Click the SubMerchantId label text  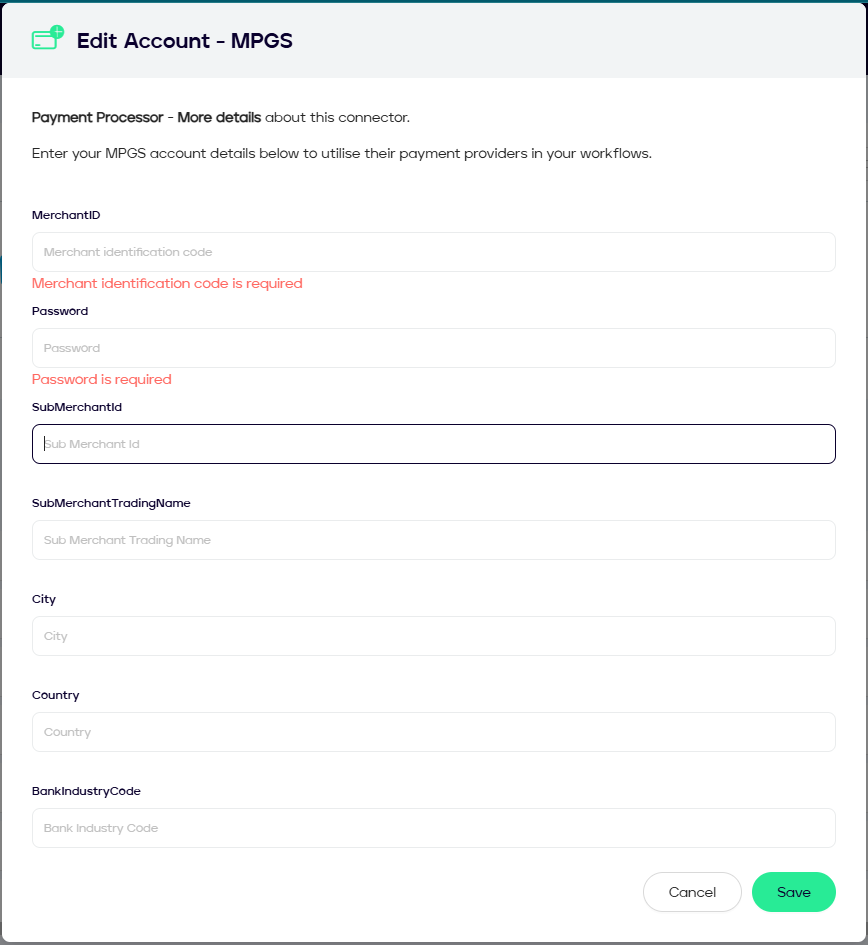[77, 407]
